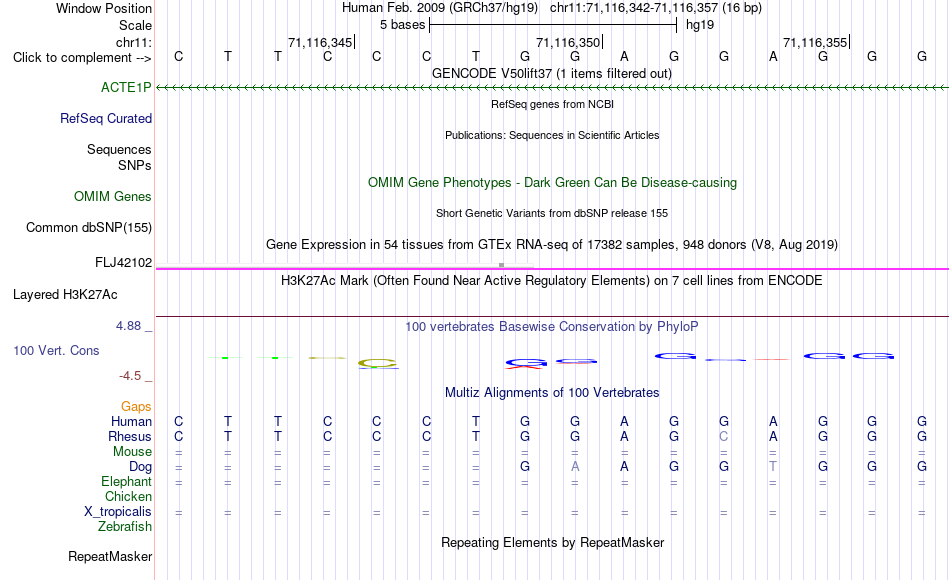Click the Human species row label
Viewport: 950px width, 580px height.
click(x=131, y=421)
